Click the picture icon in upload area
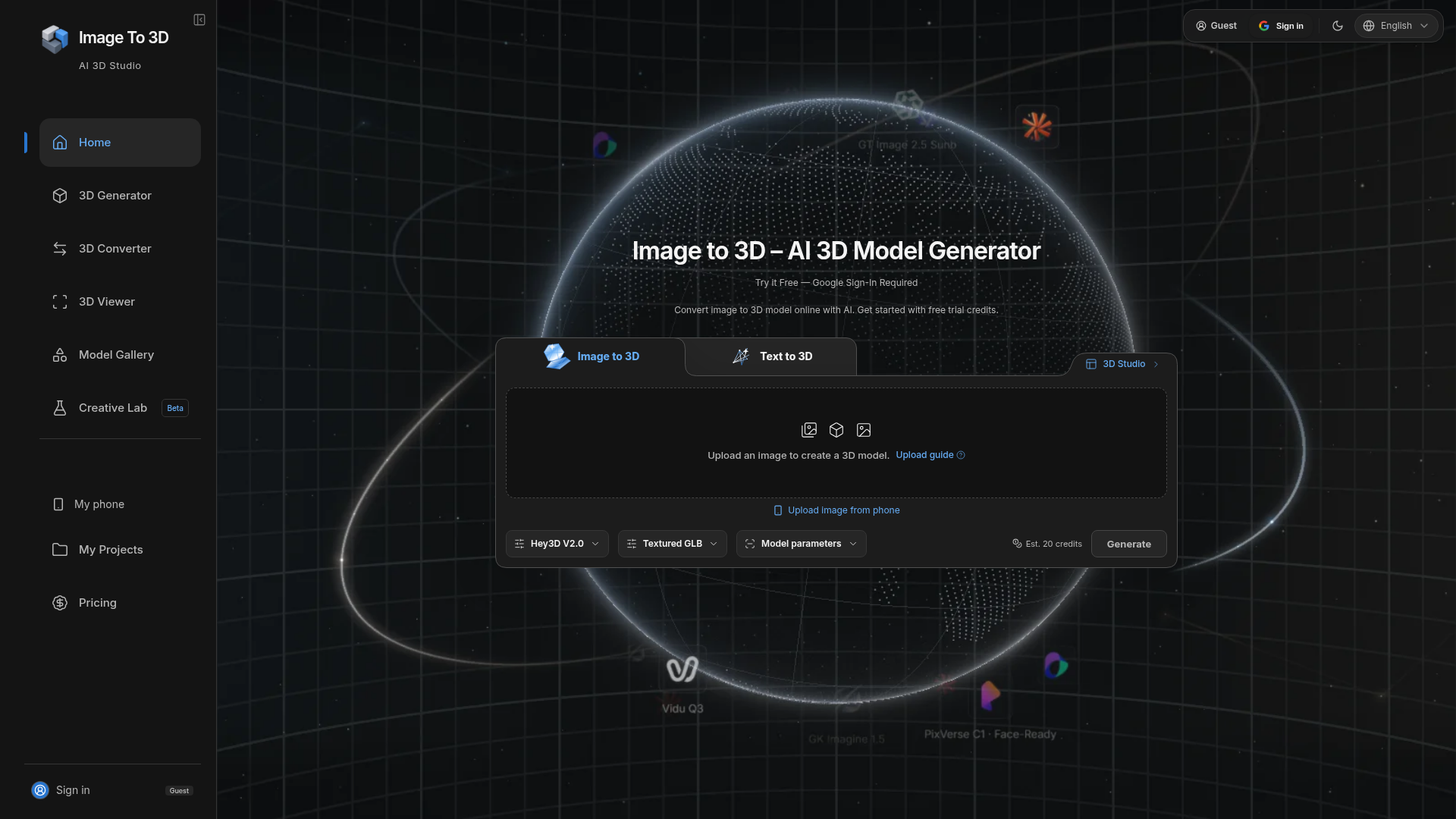 [864, 430]
